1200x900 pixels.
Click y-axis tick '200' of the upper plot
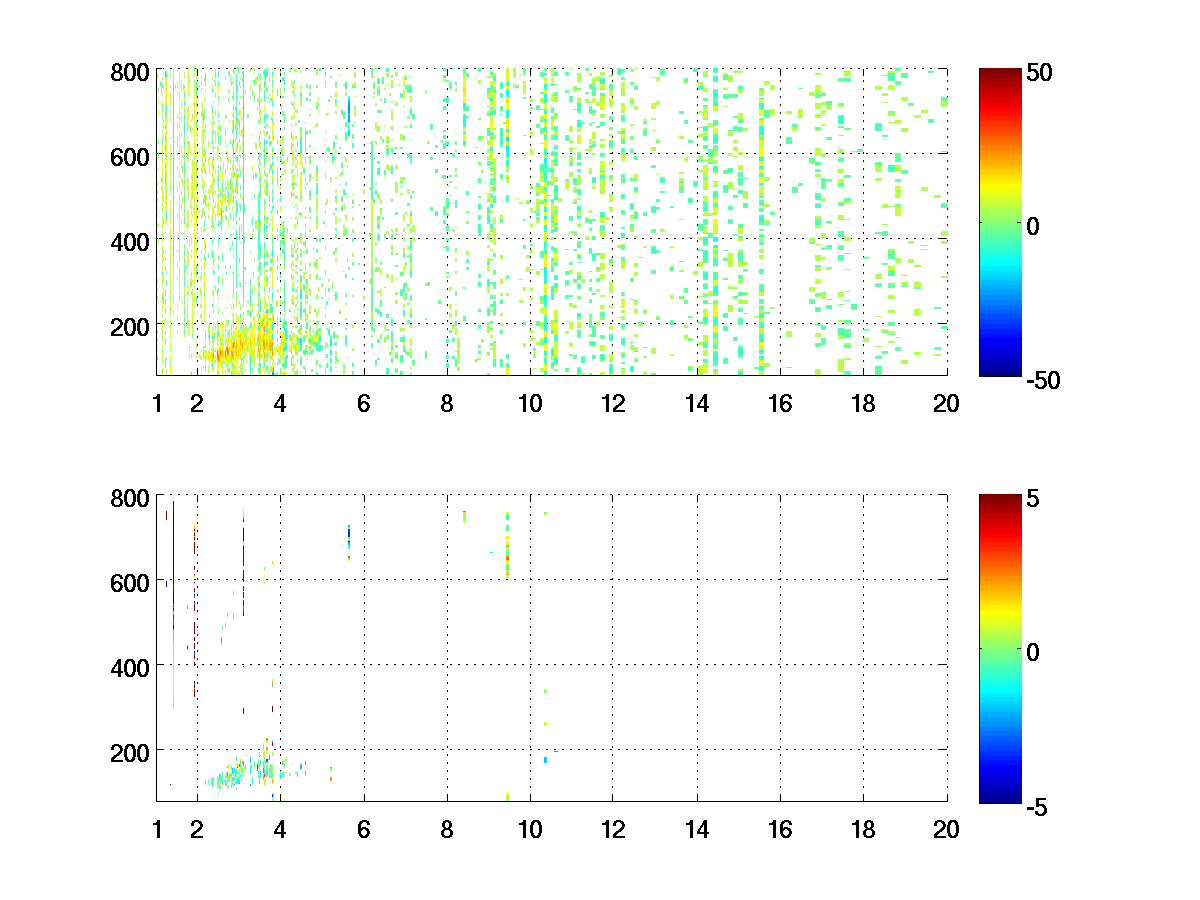(130, 326)
